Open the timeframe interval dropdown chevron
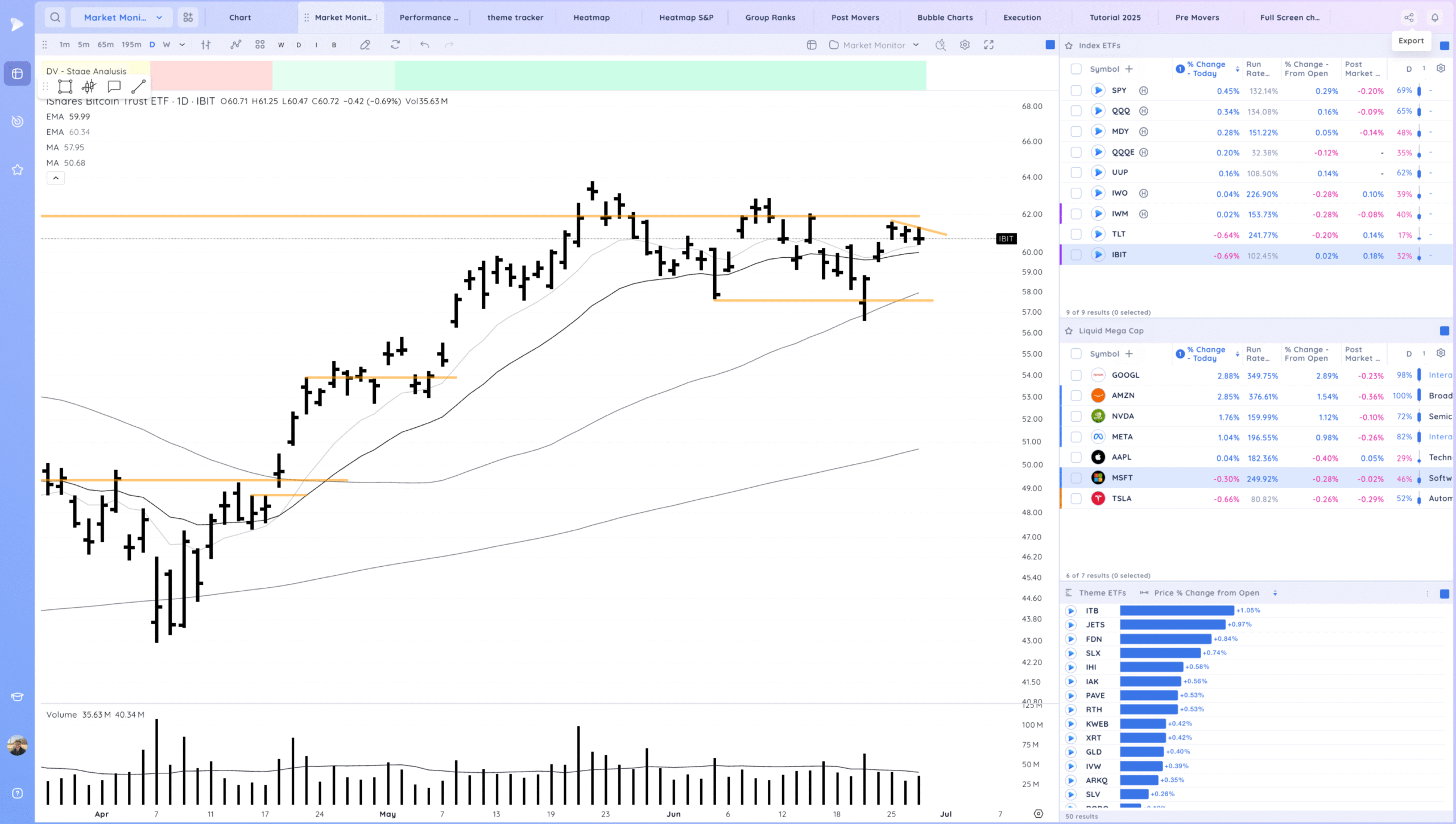This screenshot has width=1456, height=824. [x=182, y=45]
